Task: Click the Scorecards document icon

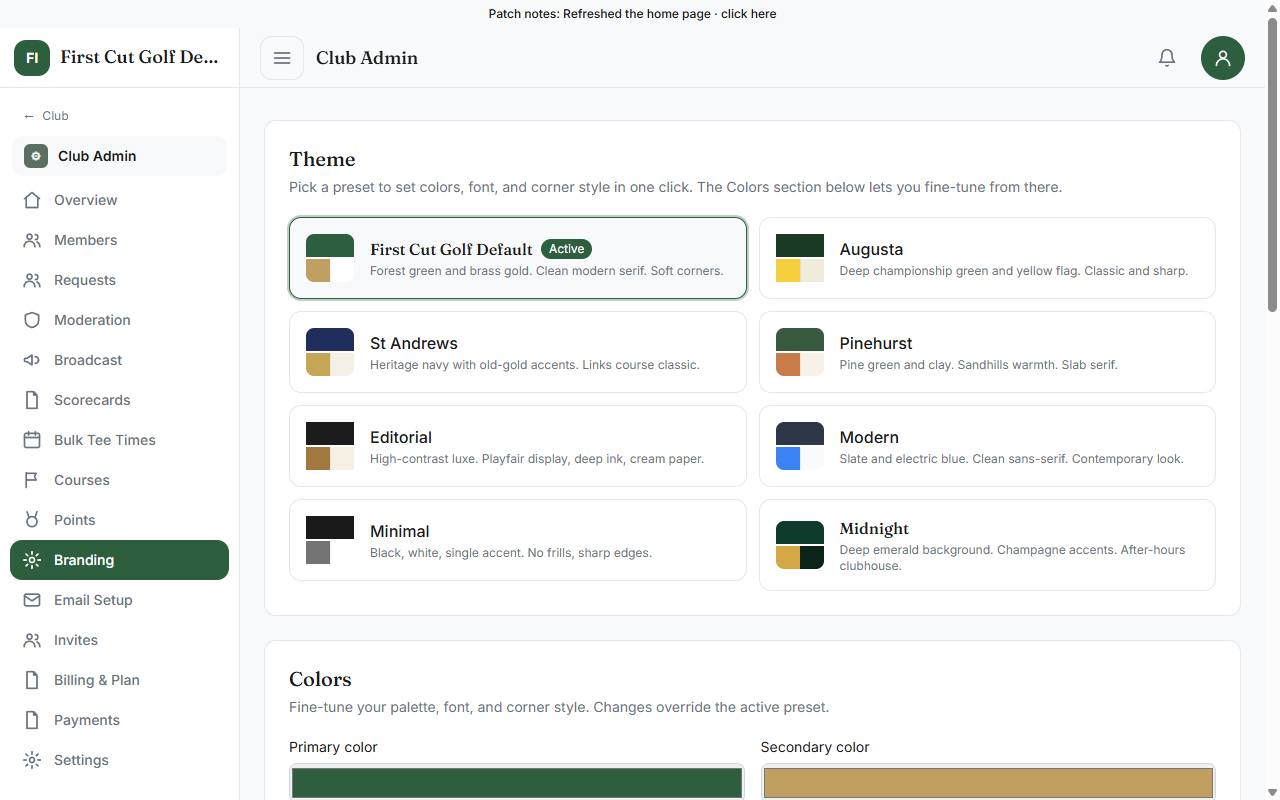Action: point(32,400)
